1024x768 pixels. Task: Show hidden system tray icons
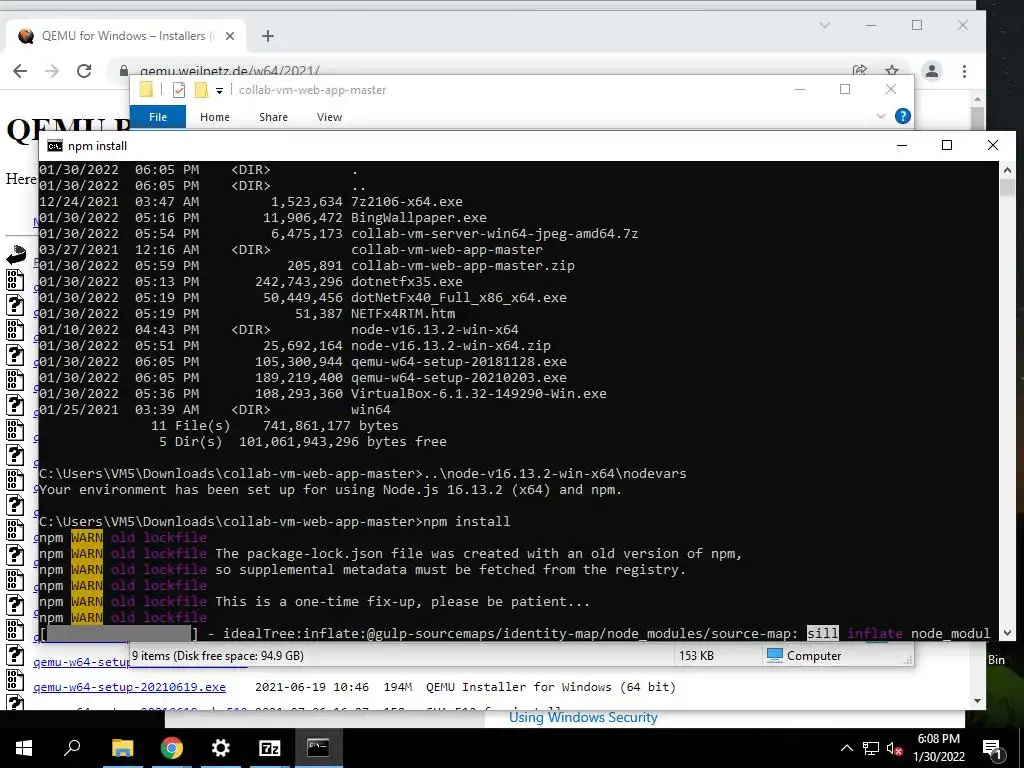coord(846,748)
